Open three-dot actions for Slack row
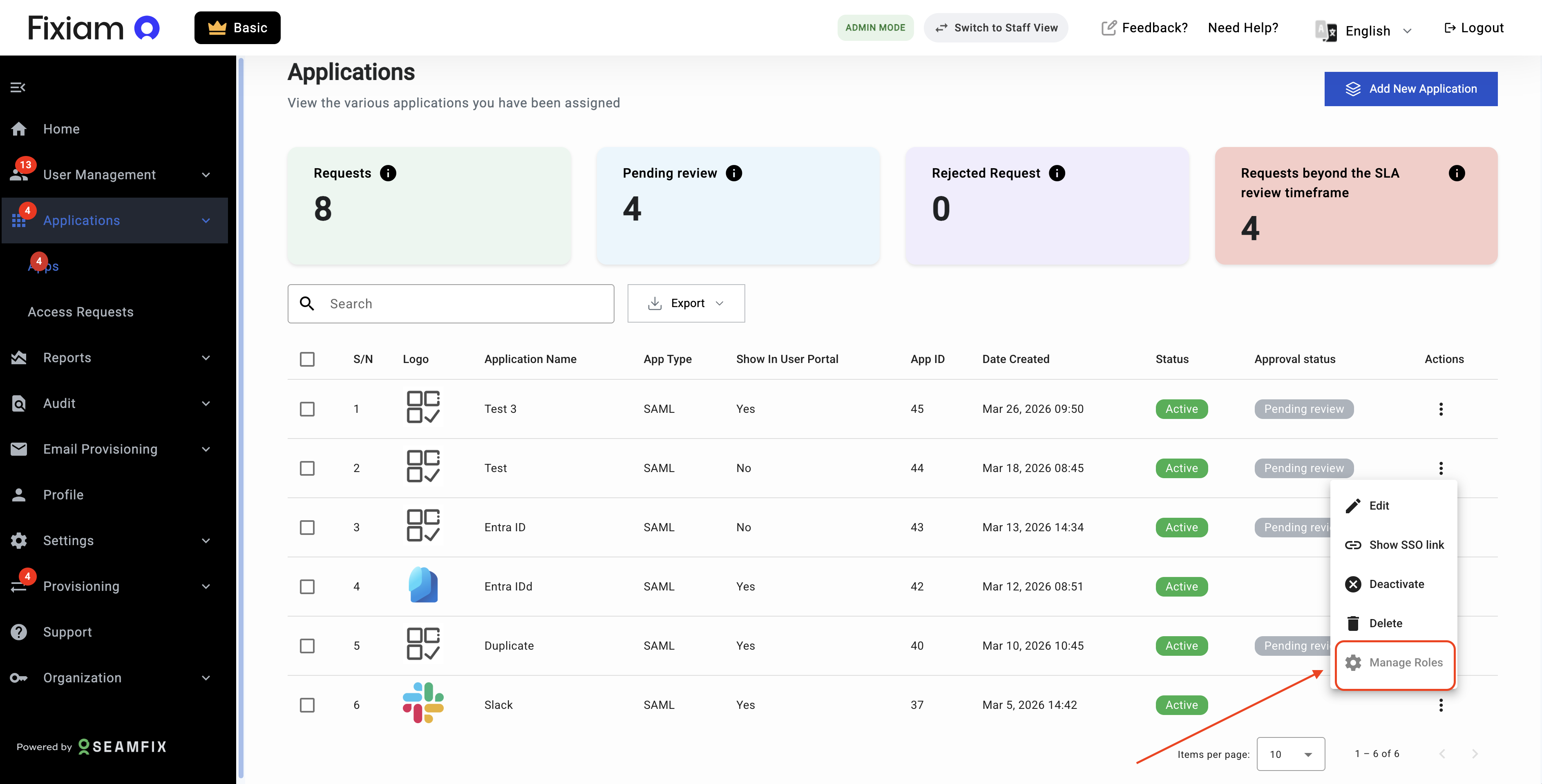The width and height of the screenshot is (1542, 784). pos(1440,705)
